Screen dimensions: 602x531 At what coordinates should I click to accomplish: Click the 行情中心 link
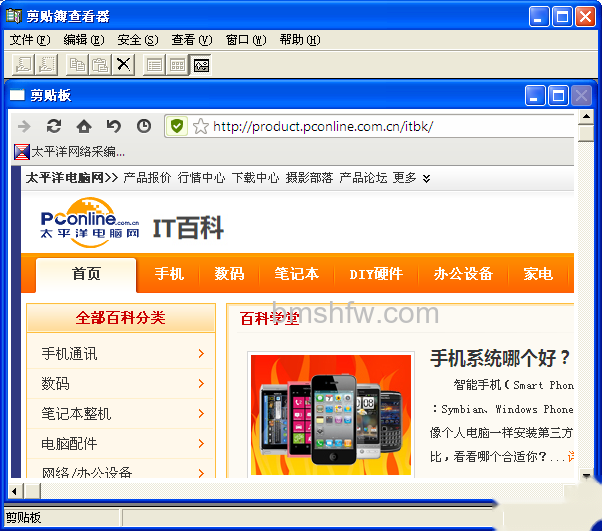[201, 178]
